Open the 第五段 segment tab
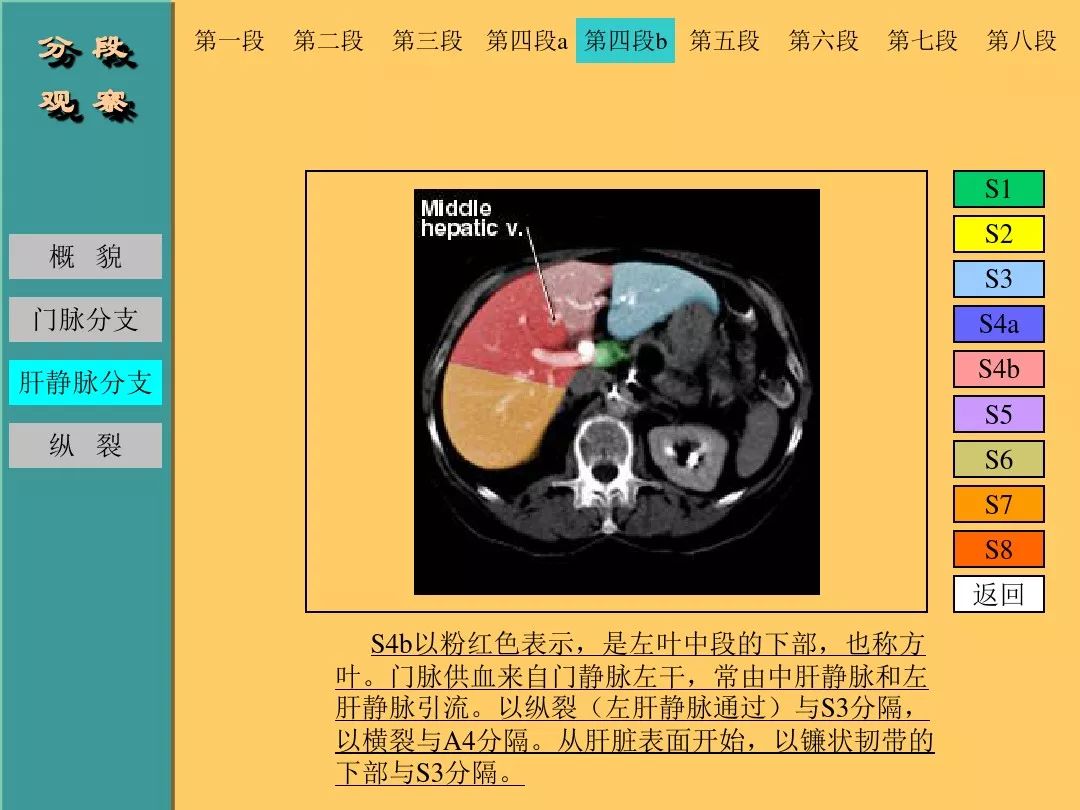Image resolution: width=1080 pixels, height=810 pixels. pyautogui.click(x=724, y=41)
